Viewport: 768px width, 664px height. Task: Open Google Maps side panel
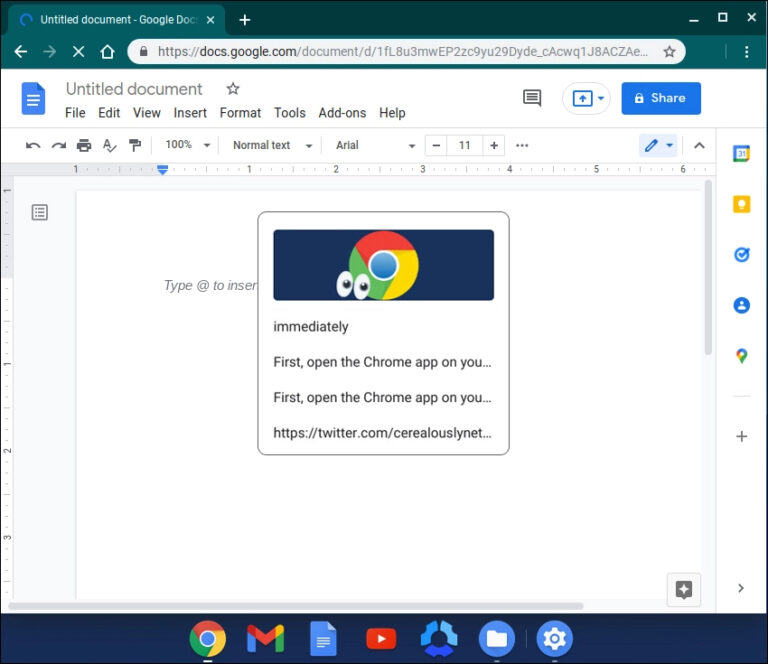[742, 356]
